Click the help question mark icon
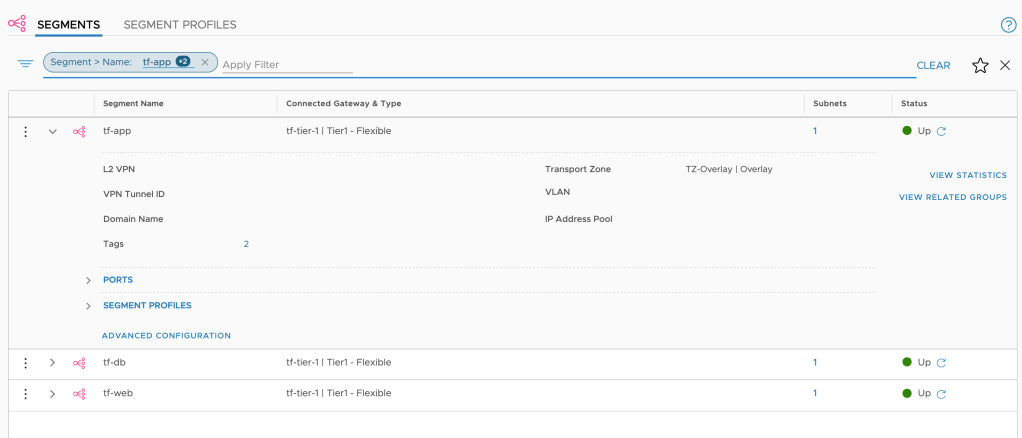The width and height of the screenshot is (1022, 438). [1008, 25]
